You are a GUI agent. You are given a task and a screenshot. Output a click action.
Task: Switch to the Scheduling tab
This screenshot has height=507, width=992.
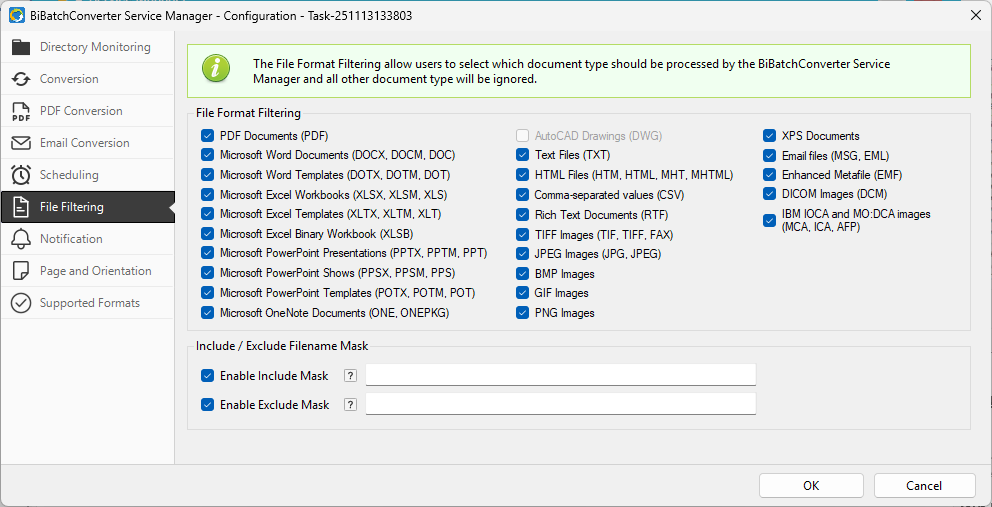[x=69, y=175]
